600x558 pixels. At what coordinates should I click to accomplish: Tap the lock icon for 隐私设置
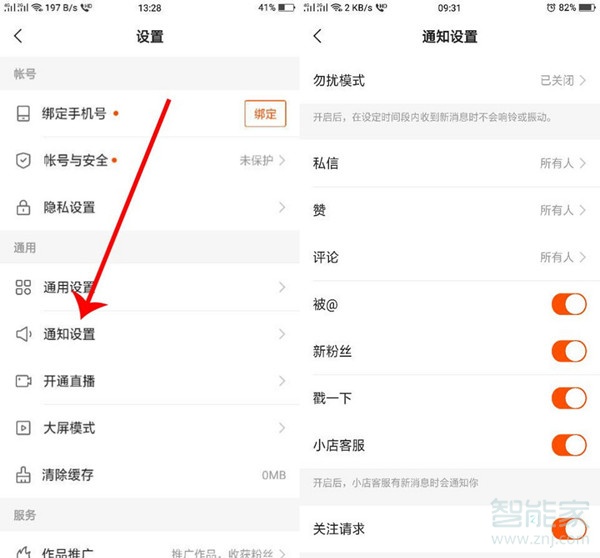[x=23, y=208]
